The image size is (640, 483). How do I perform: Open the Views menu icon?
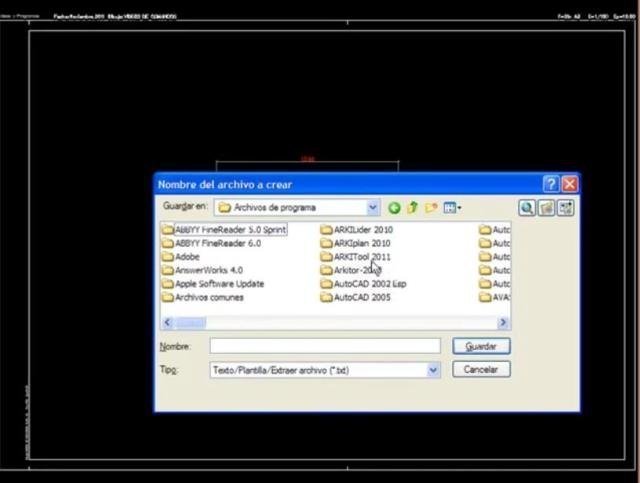(x=452, y=207)
